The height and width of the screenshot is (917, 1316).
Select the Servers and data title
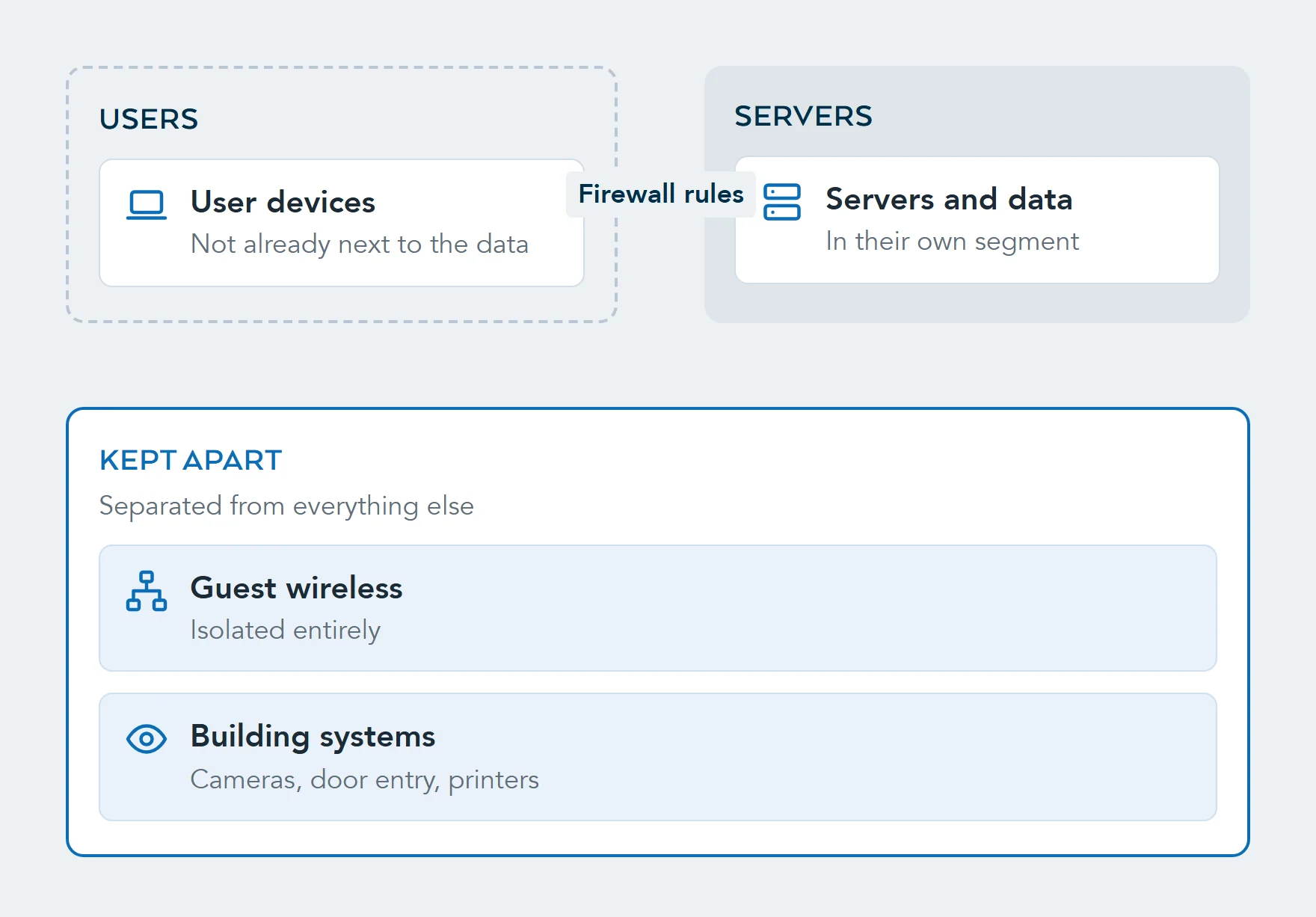(949, 199)
